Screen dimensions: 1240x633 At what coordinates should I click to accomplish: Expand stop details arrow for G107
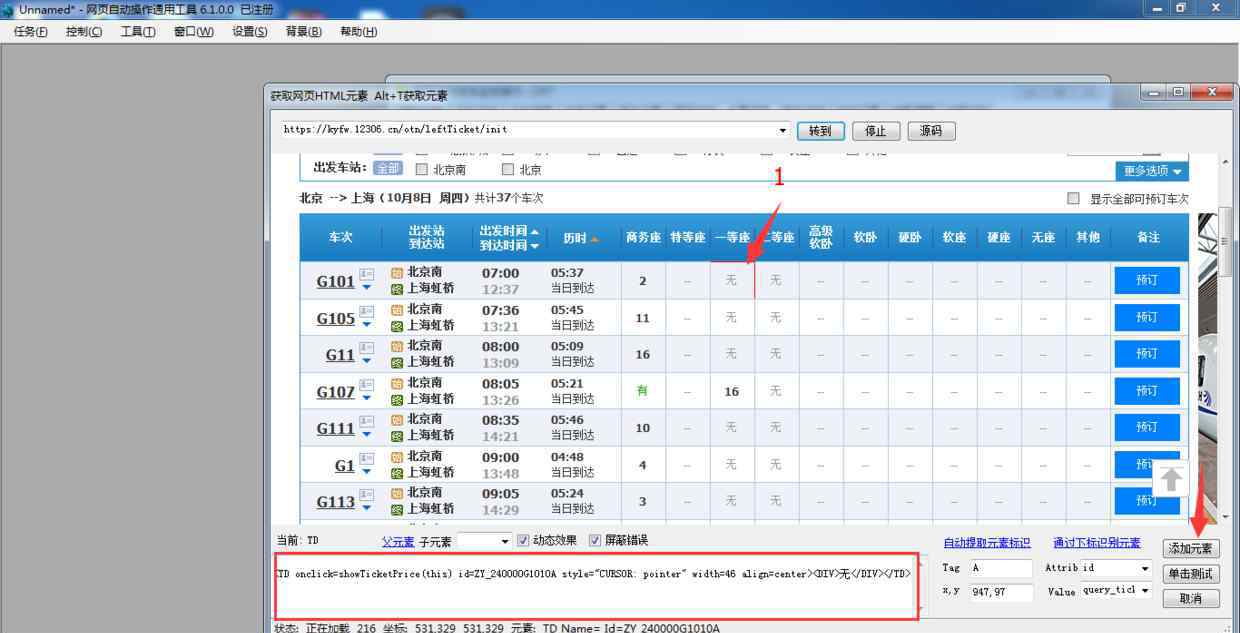pos(366,398)
